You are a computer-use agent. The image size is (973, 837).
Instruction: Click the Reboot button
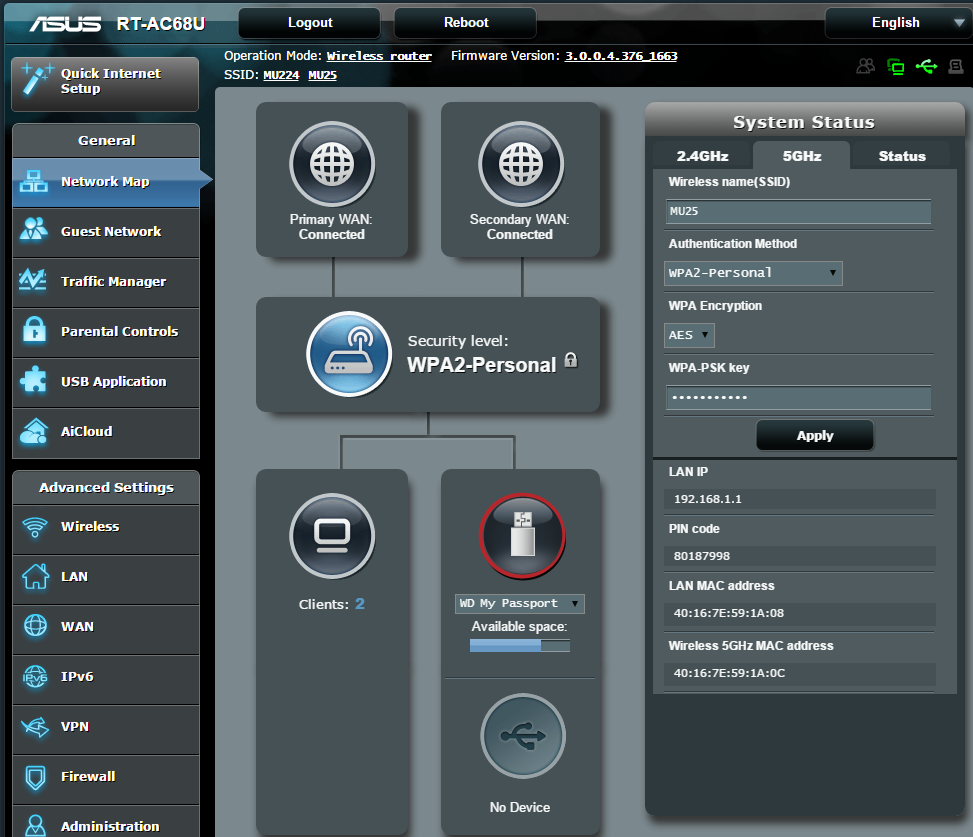pyautogui.click(x=465, y=23)
